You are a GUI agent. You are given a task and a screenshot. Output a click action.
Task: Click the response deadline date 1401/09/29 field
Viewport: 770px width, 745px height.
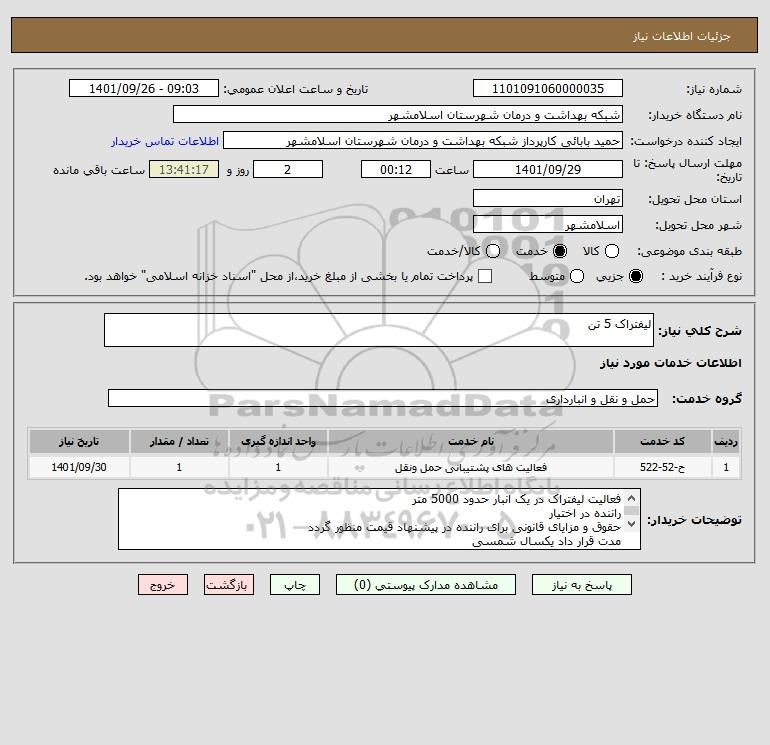(548, 169)
